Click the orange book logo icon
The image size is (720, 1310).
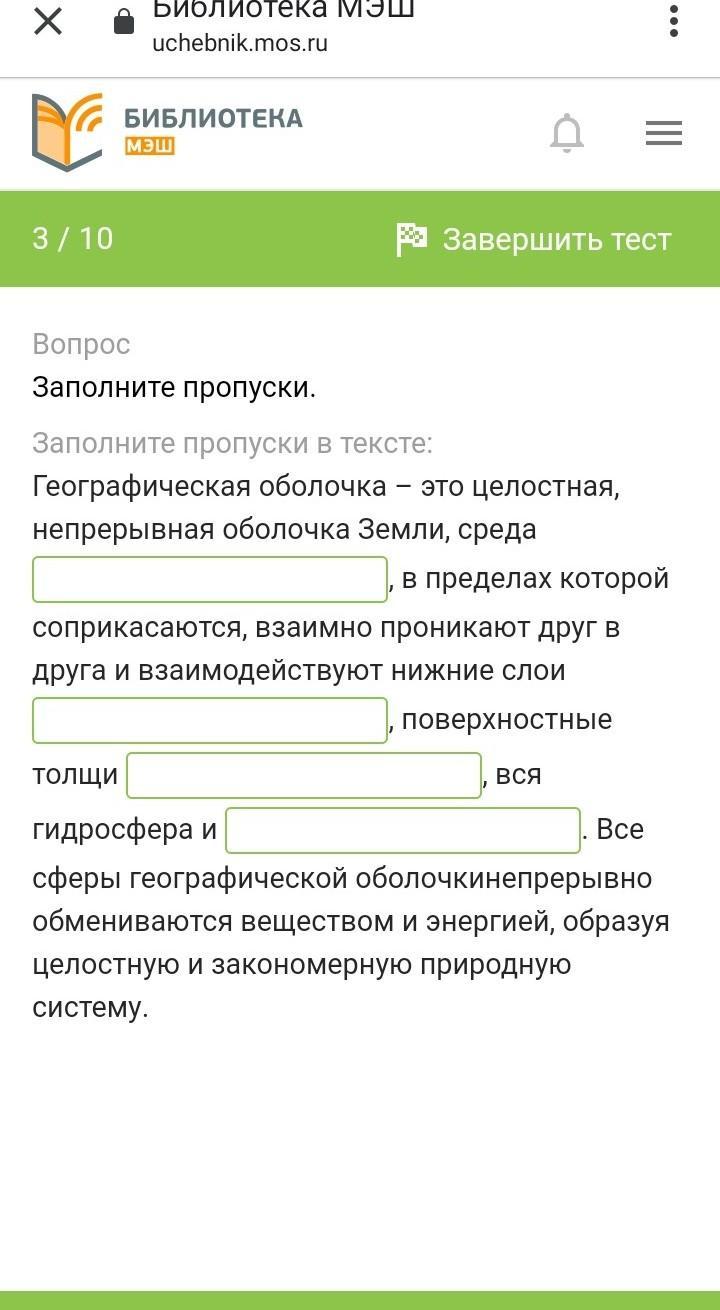point(67,131)
